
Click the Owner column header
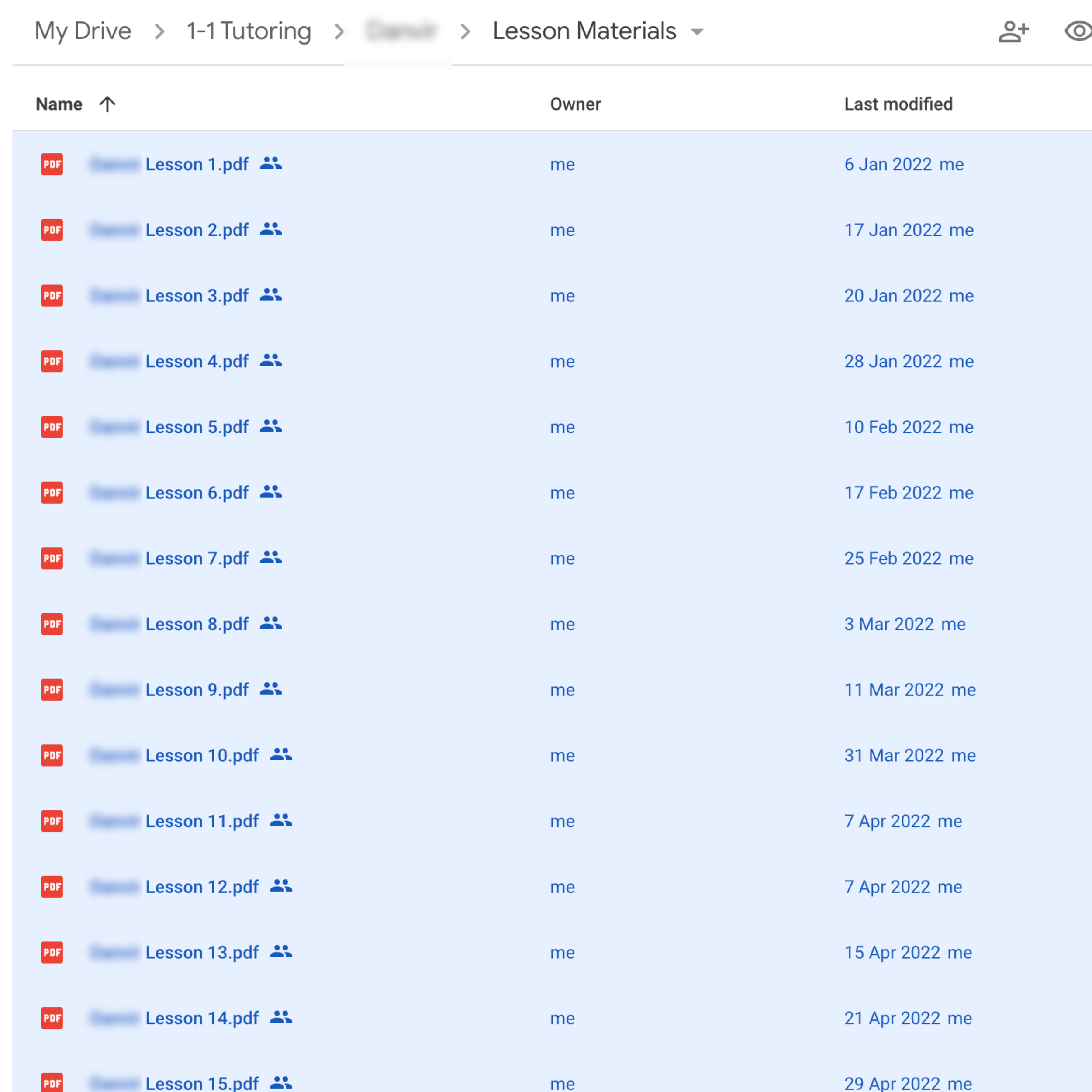click(575, 104)
